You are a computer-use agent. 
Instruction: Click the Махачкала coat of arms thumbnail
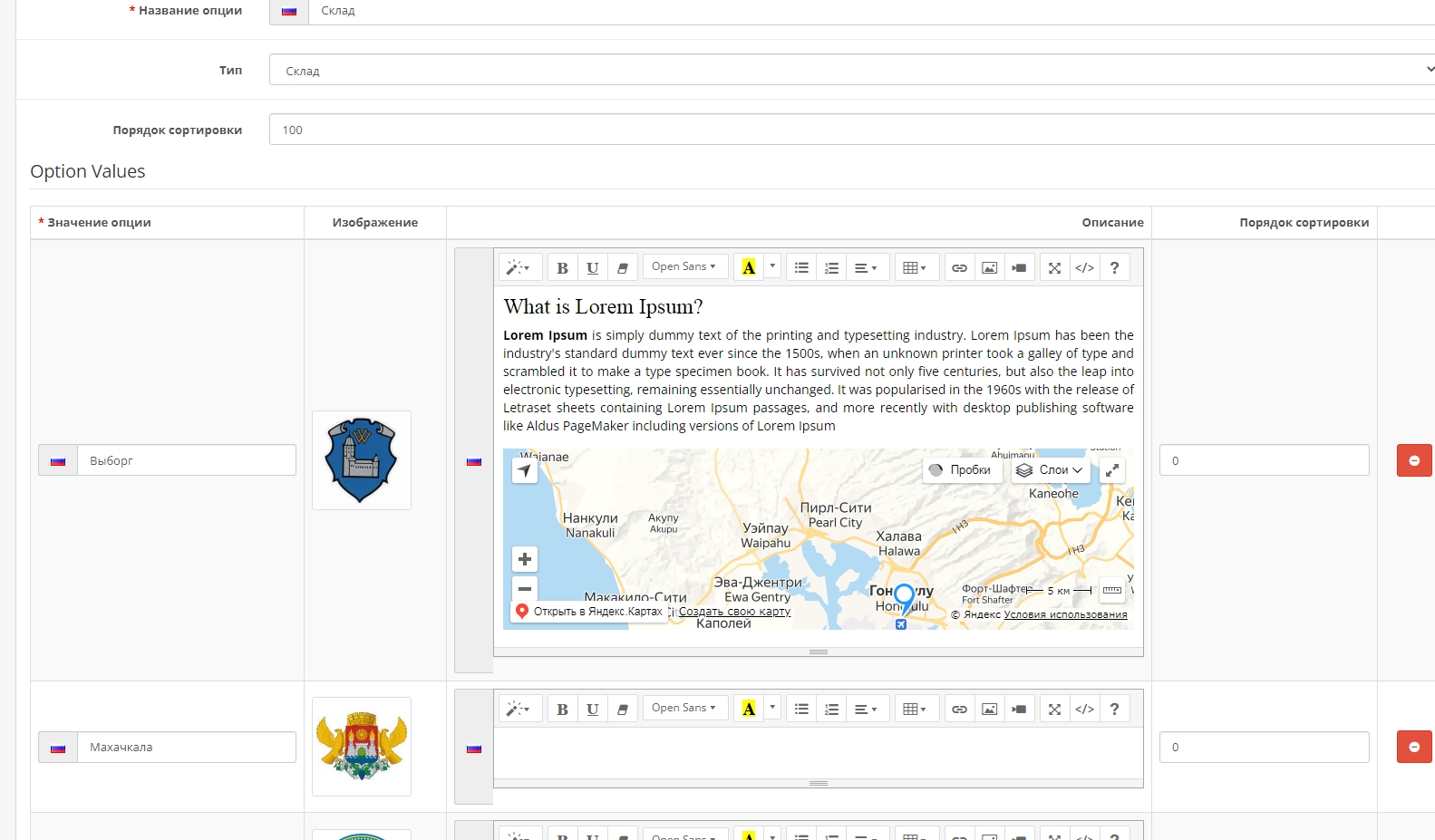click(x=362, y=747)
